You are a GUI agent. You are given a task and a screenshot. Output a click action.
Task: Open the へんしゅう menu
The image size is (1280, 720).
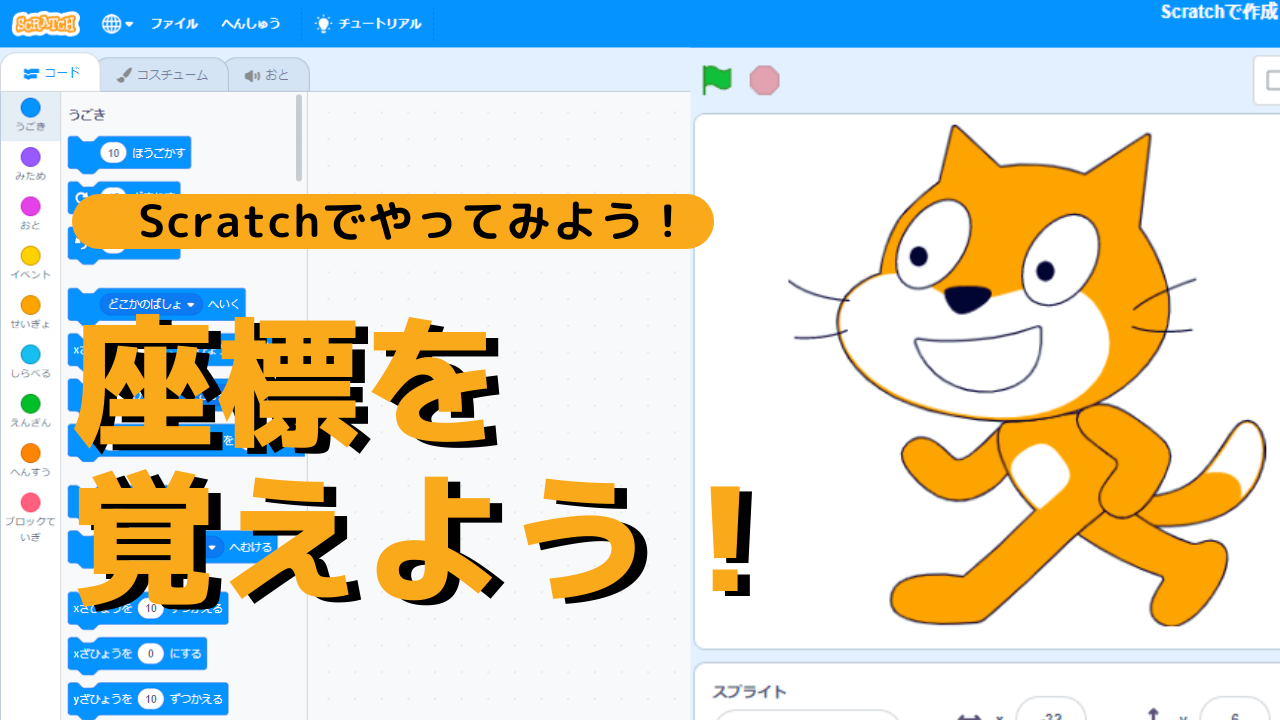tap(251, 23)
